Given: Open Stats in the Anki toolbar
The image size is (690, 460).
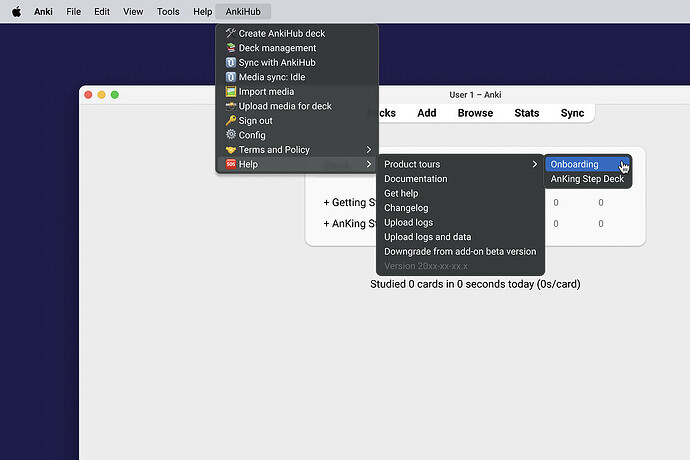Looking at the screenshot, I should pos(527,113).
